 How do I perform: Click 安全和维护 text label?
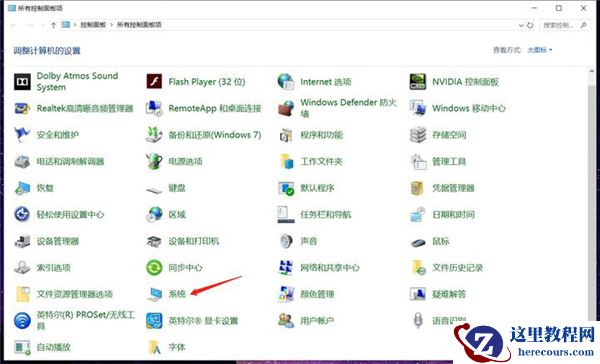click(58, 135)
